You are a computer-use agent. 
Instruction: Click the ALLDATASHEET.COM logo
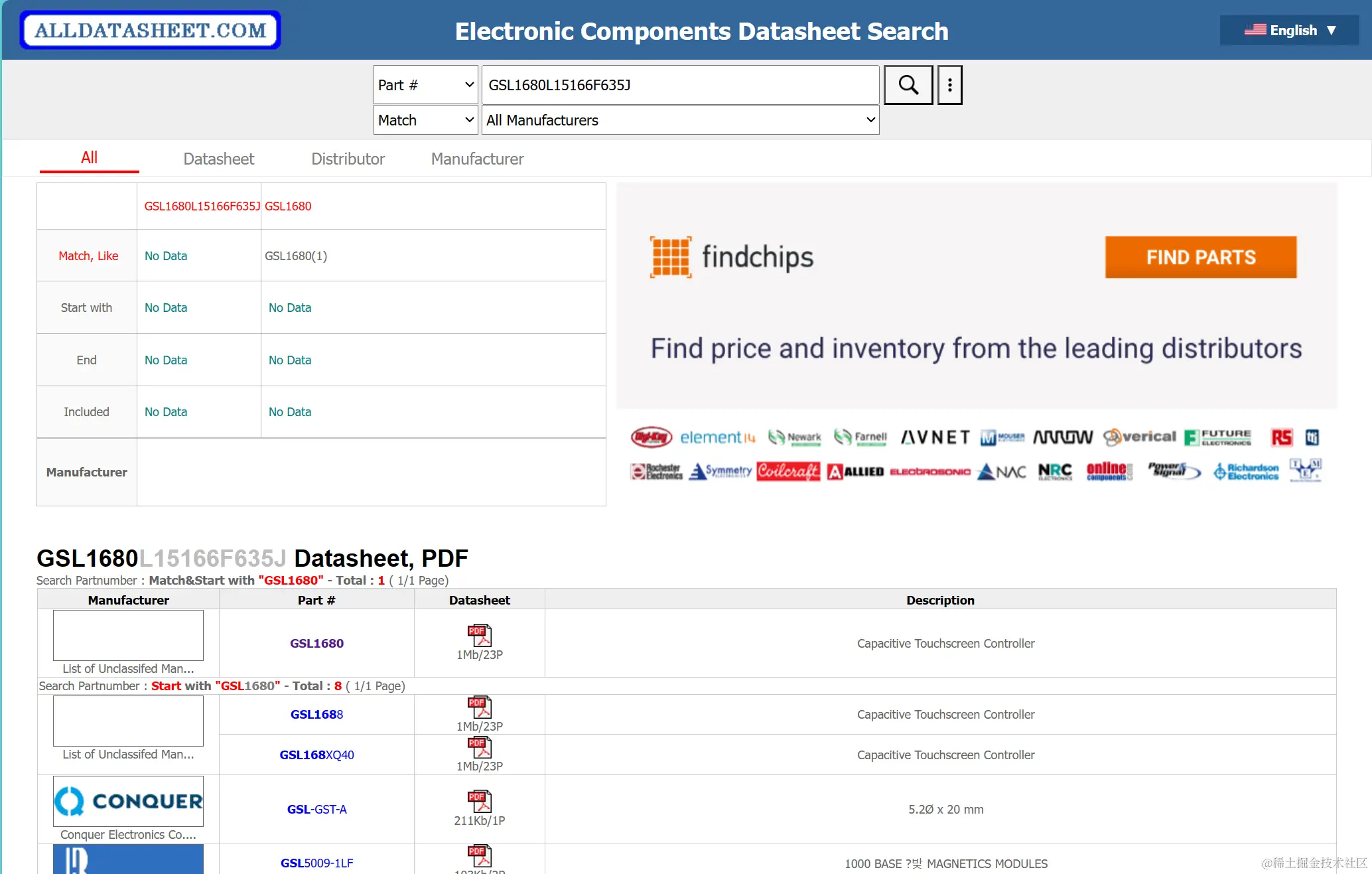(151, 31)
